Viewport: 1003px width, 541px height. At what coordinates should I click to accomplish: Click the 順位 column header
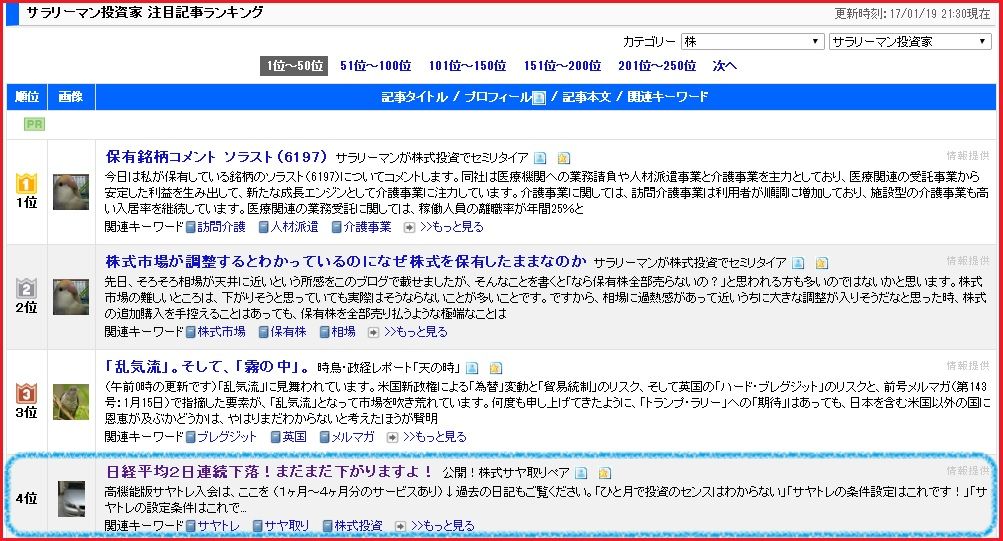tap(27, 97)
